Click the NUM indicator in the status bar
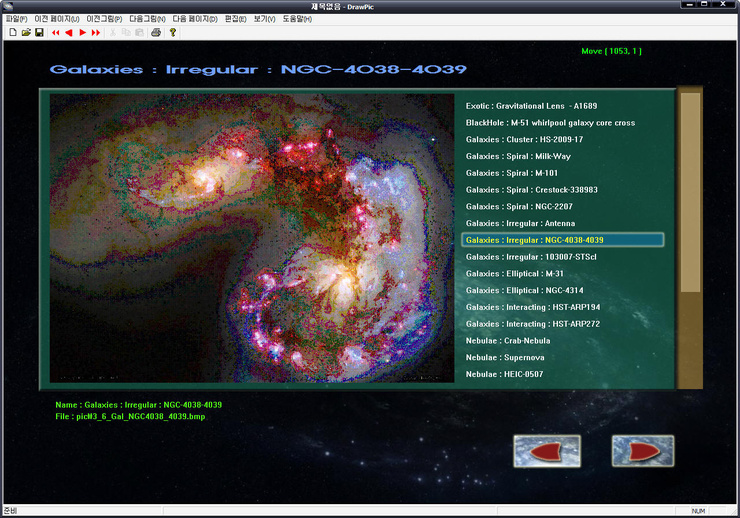 click(698, 511)
